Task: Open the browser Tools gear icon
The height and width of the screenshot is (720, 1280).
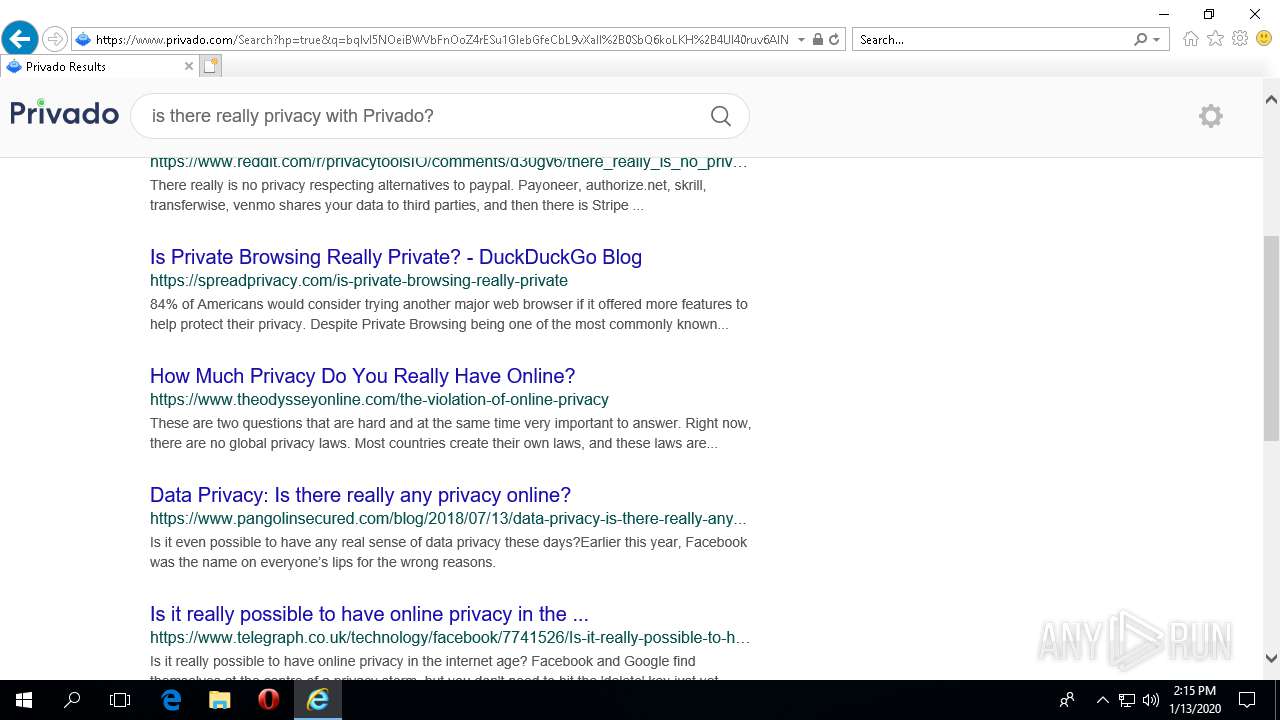Action: [x=1240, y=39]
